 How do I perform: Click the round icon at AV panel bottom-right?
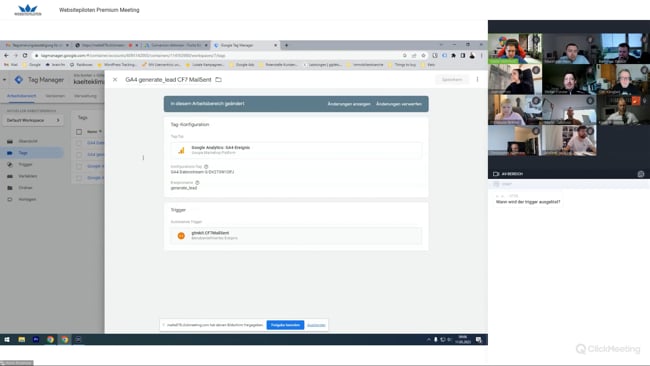(x=641, y=174)
